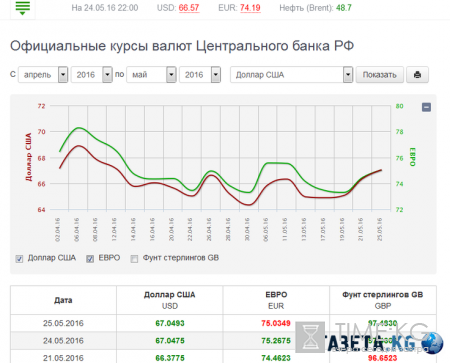Click the vertical ЕВРО axis title

412,157
